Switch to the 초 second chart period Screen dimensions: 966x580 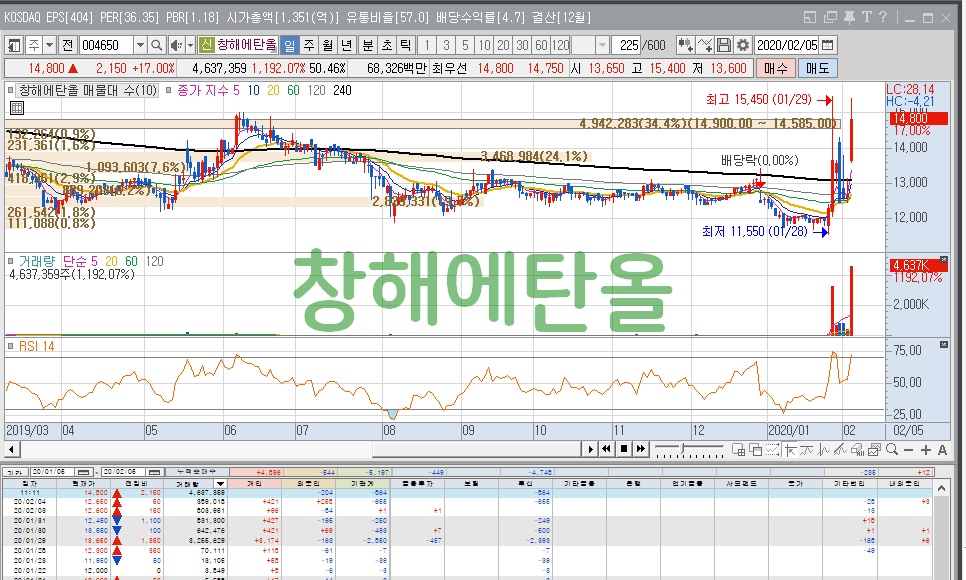tap(387, 45)
